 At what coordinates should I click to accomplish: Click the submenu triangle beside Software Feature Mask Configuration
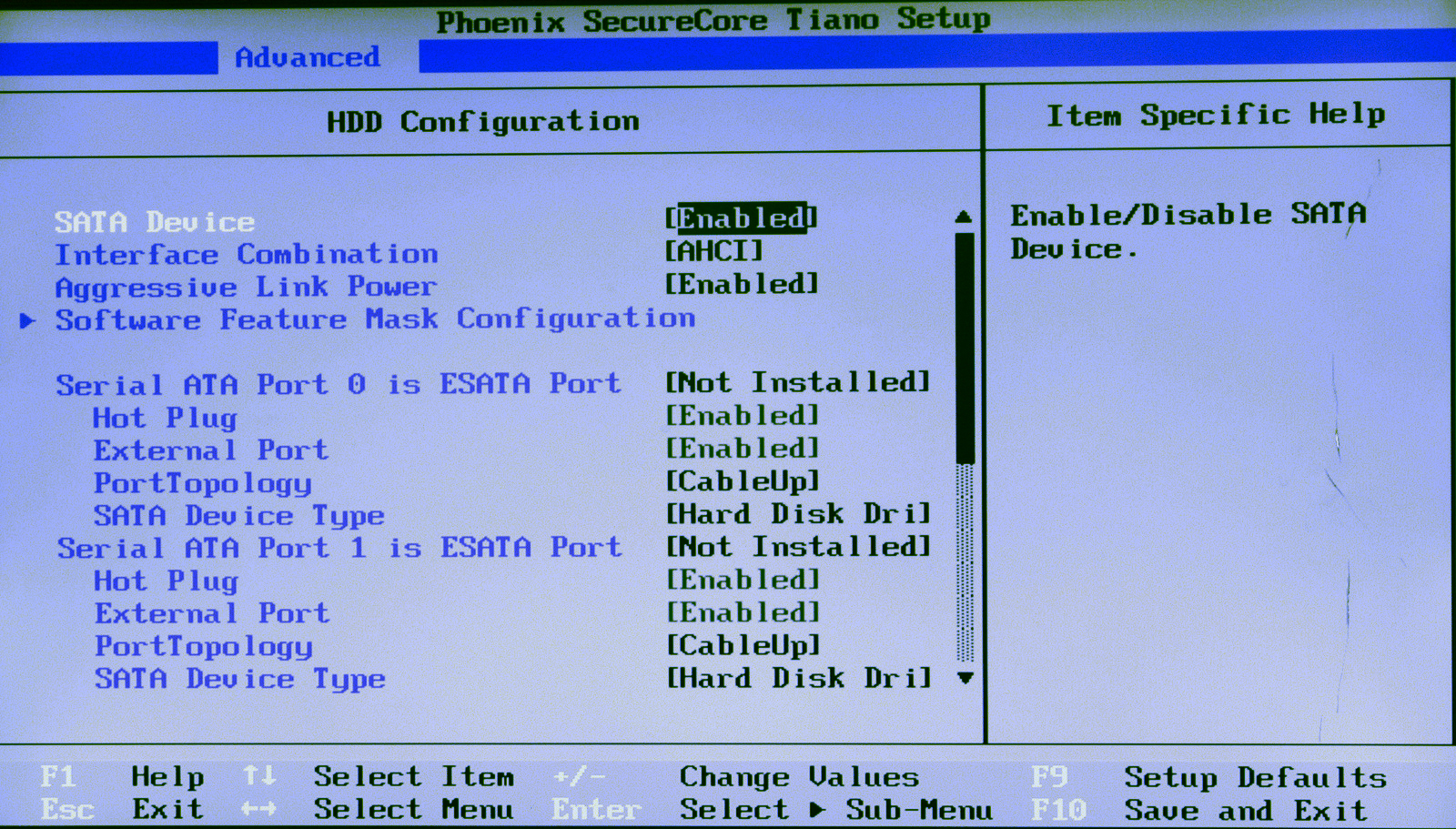pos(27,320)
